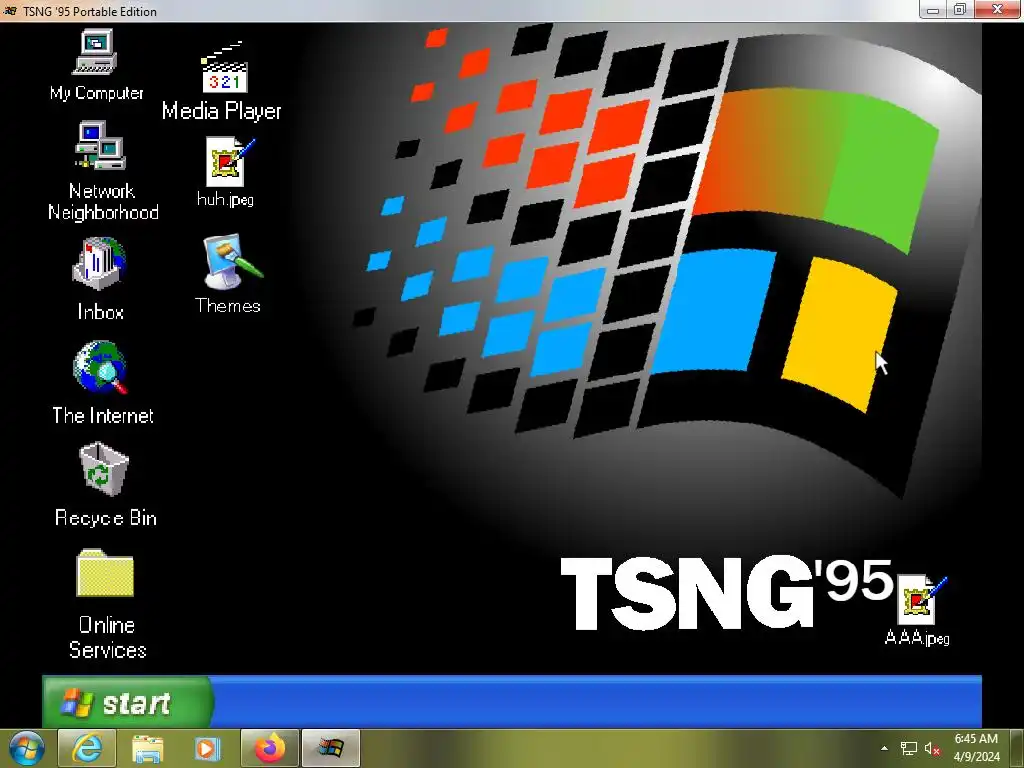Launch Firefox from the taskbar

click(x=270, y=748)
